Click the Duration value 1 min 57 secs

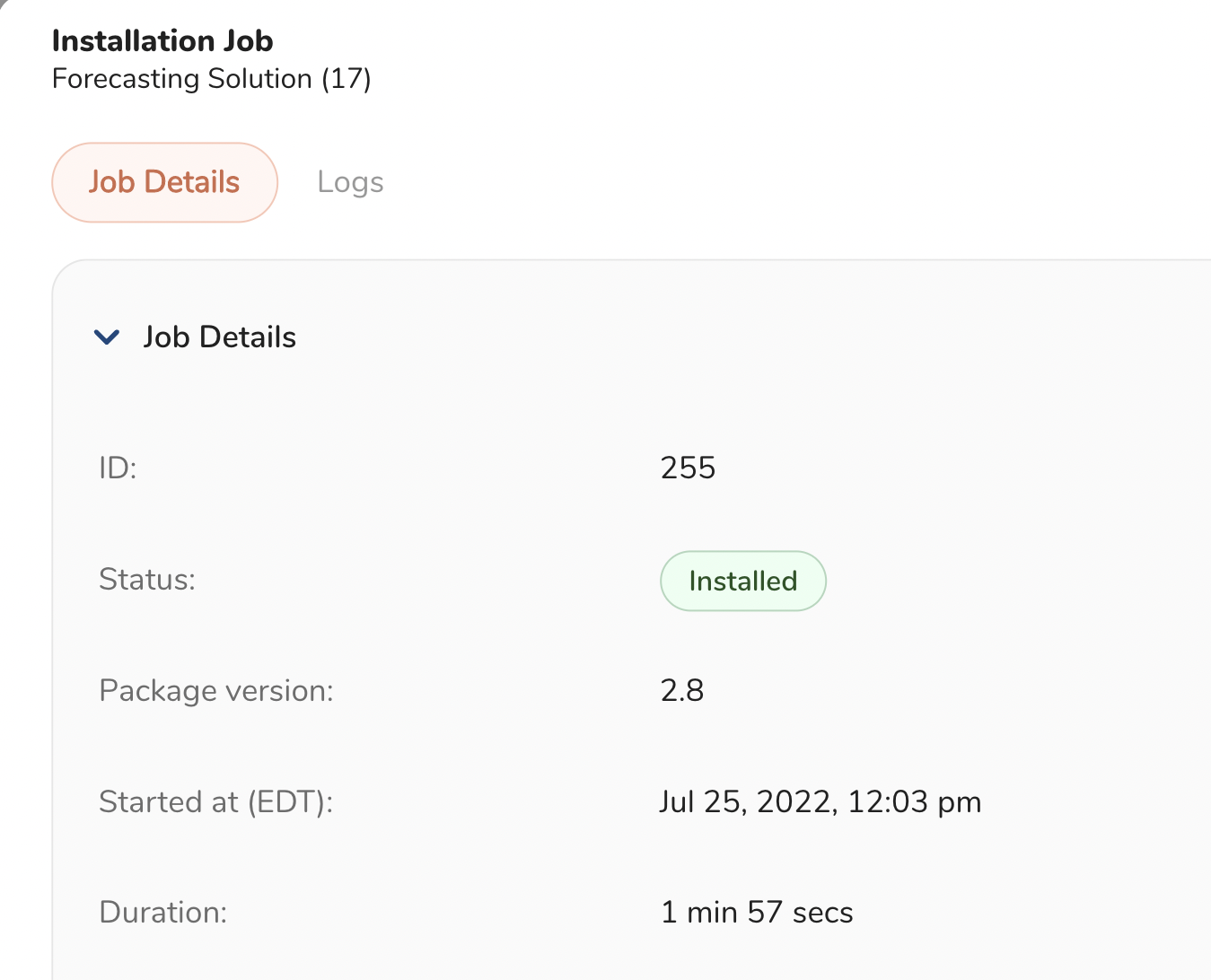[x=757, y=912]
